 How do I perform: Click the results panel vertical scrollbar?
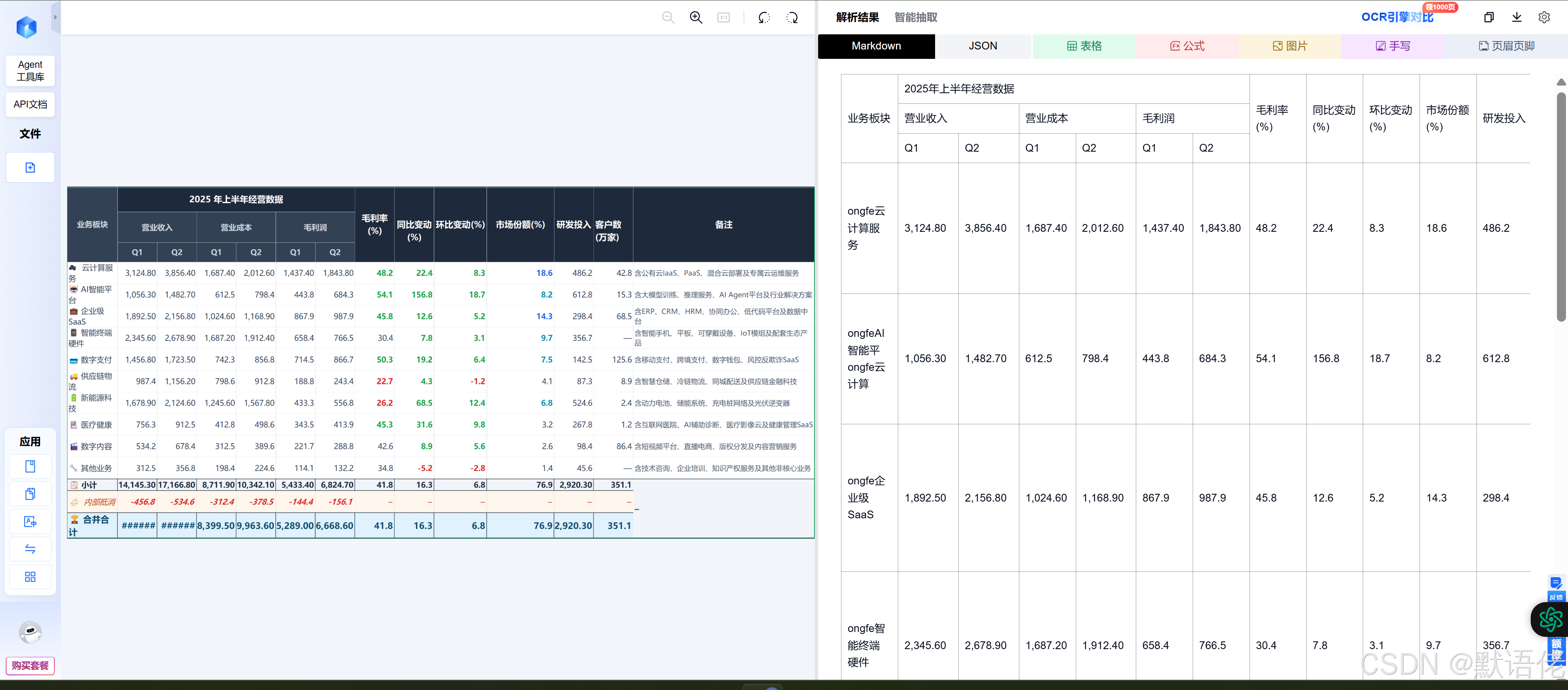[1561, 207]
